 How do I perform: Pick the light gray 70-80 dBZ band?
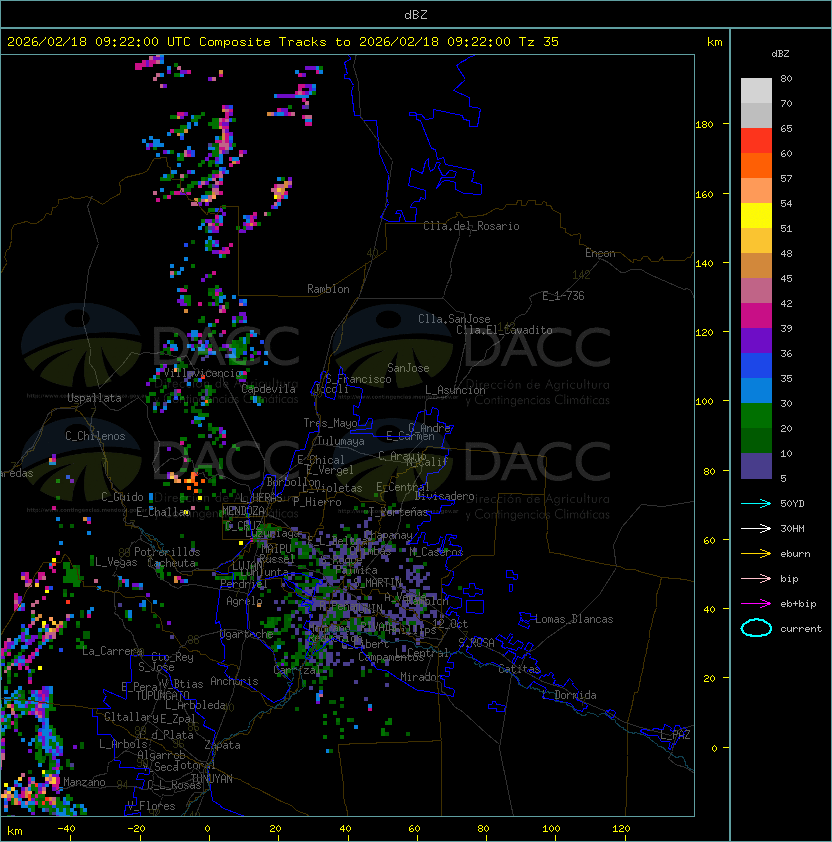click(x=756, y=91)
